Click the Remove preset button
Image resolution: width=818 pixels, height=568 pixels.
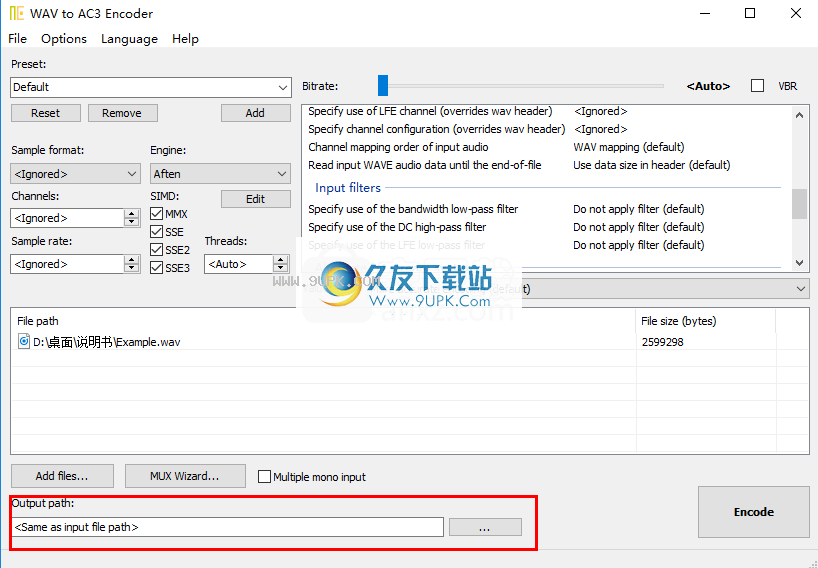pos(123,113)
